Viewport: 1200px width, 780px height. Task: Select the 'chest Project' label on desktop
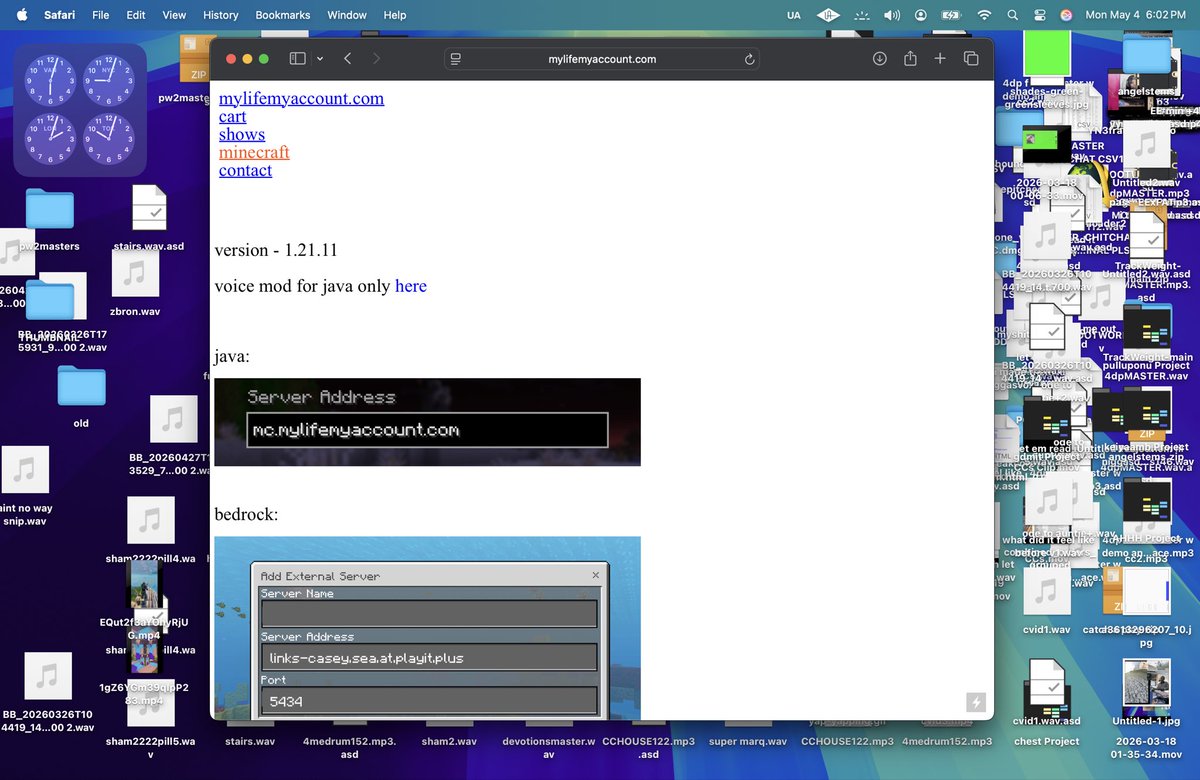coord(1047,741)
